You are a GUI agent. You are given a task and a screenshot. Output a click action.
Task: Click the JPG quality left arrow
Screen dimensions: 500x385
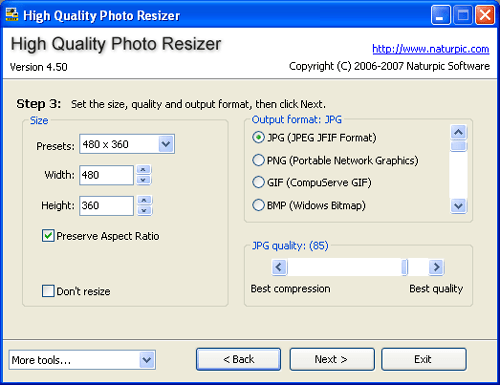tap(279, 267)
